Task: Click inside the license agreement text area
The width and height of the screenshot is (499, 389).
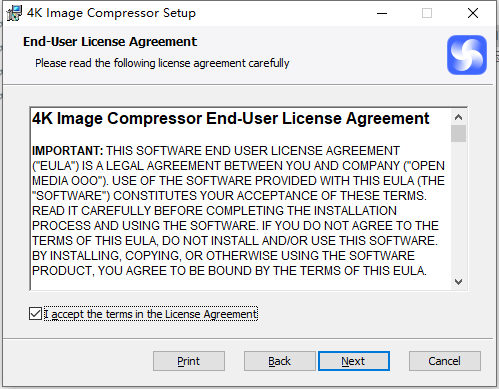Action: click(240, 199)
